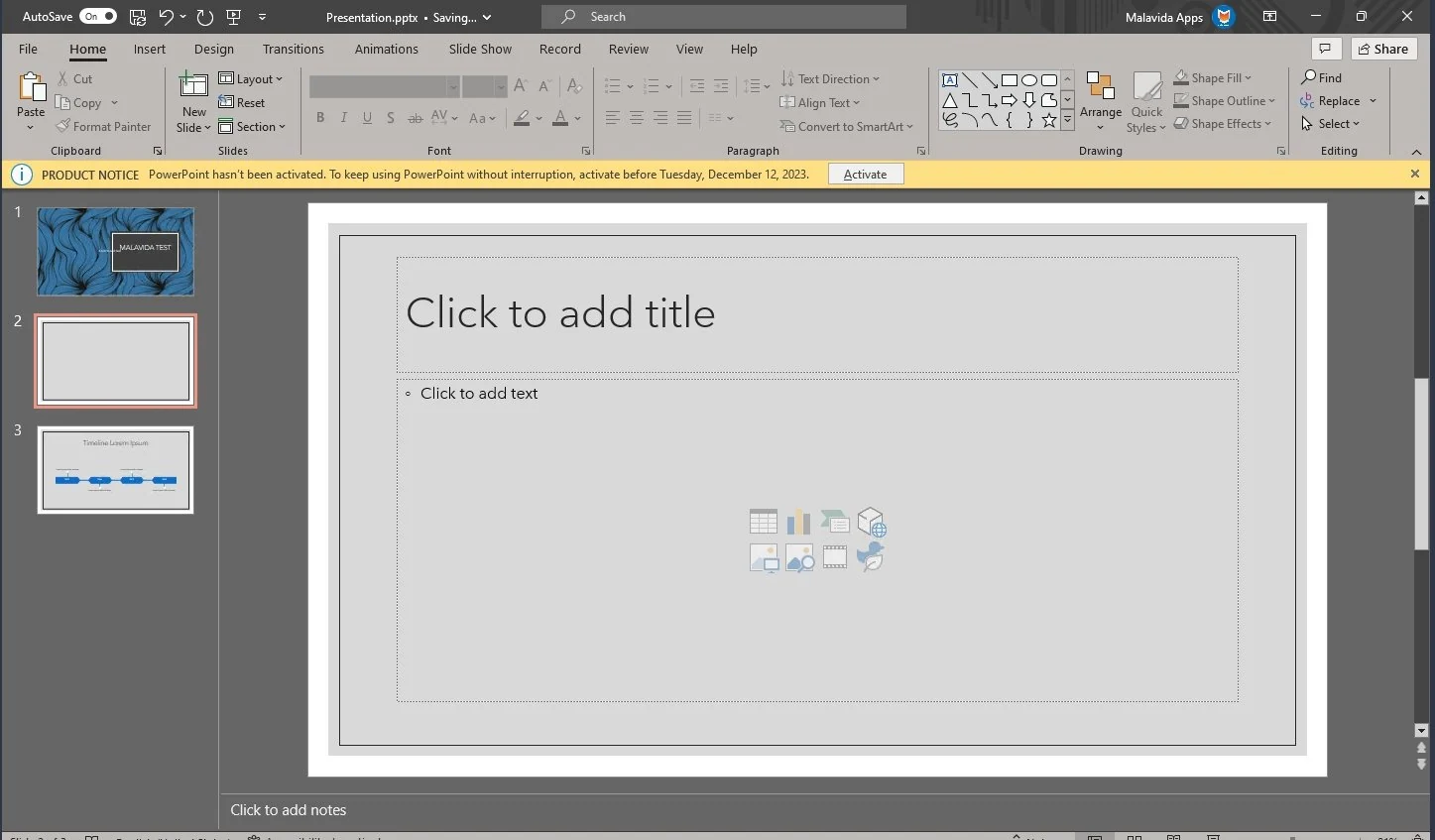Image resolution: width=1435 pixels, height=840 pixels.
Task: Open Customize Quick Access Toolbar dropdown
Action: (262, 17)
